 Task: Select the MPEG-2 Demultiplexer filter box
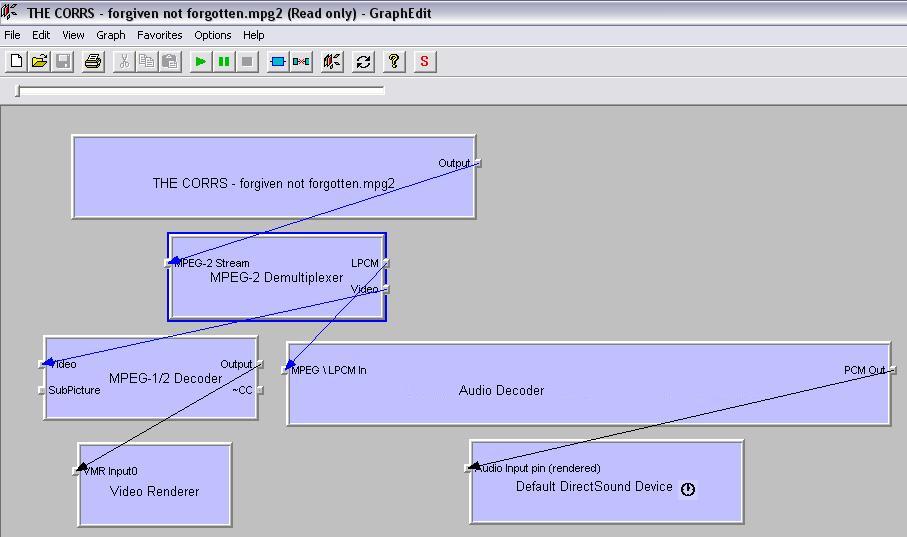coord(276,300)
